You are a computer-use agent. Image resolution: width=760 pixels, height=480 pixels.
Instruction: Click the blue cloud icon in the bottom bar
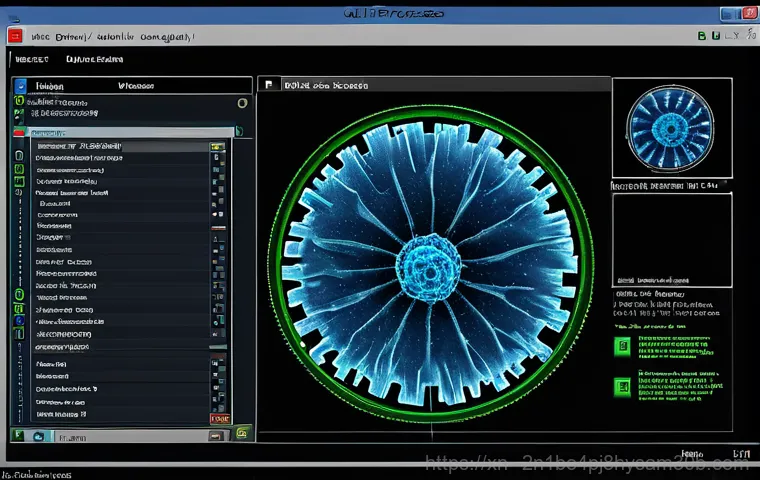click(x=38, y=436)
